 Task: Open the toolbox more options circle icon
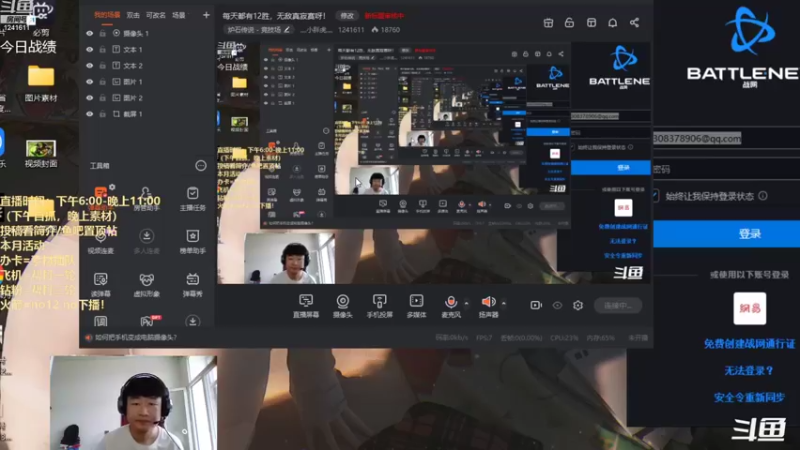(x=201, y=166)
